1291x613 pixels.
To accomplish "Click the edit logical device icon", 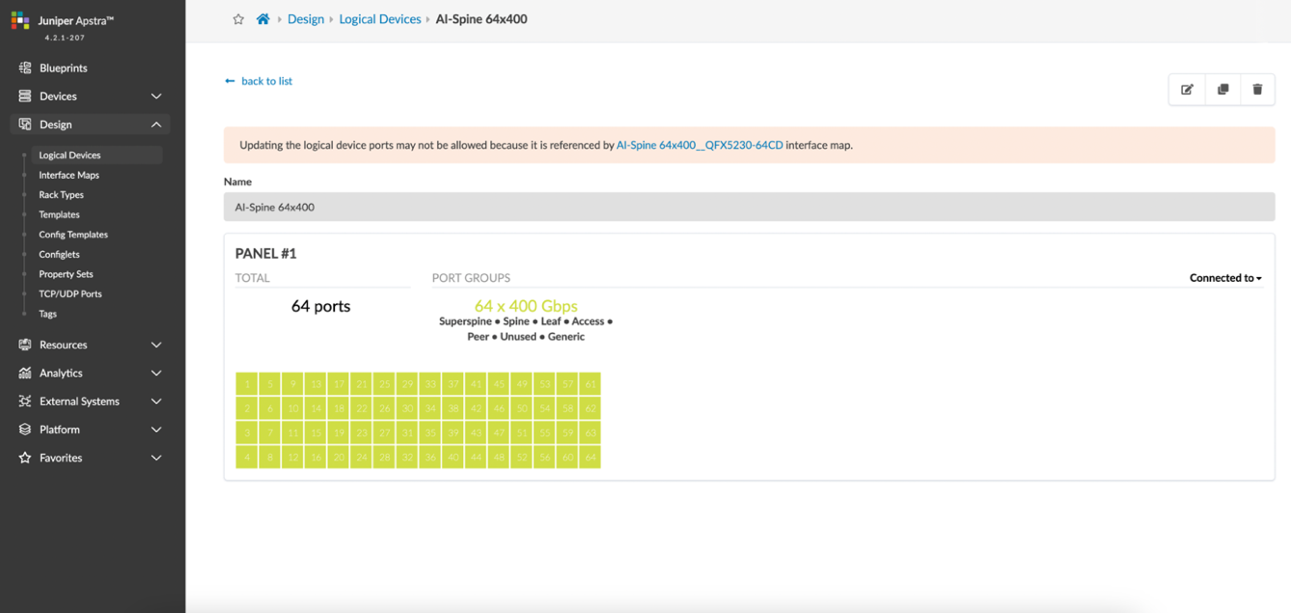I will (x=1187, y=90).
